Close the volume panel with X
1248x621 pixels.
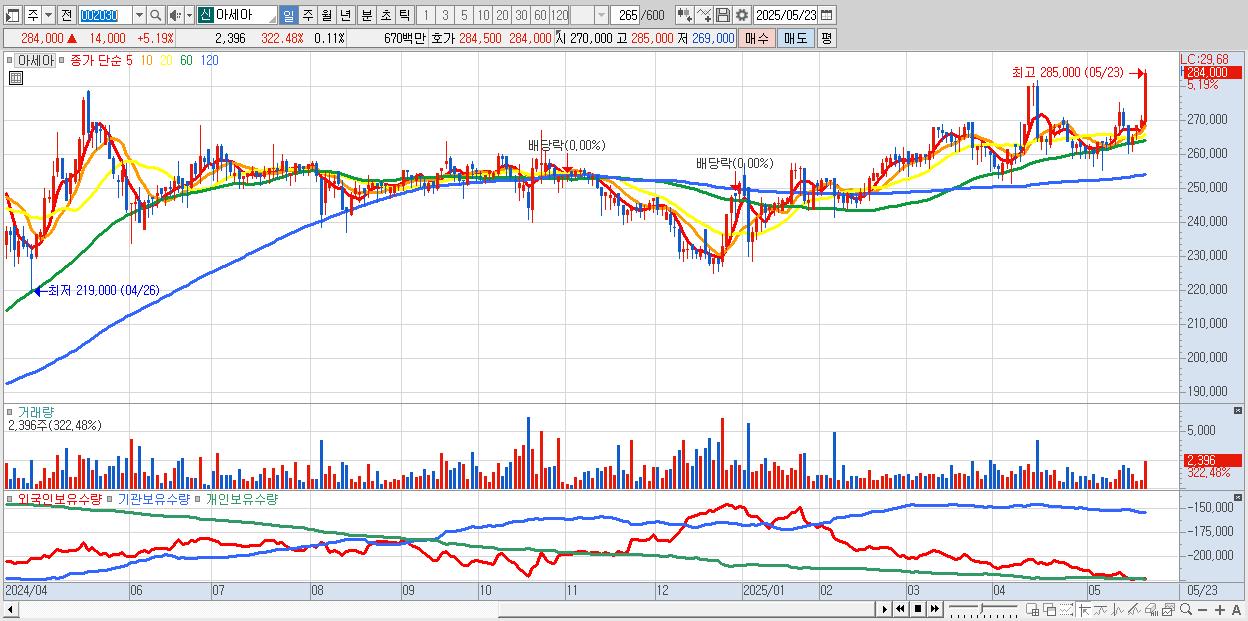point(1239,411)
